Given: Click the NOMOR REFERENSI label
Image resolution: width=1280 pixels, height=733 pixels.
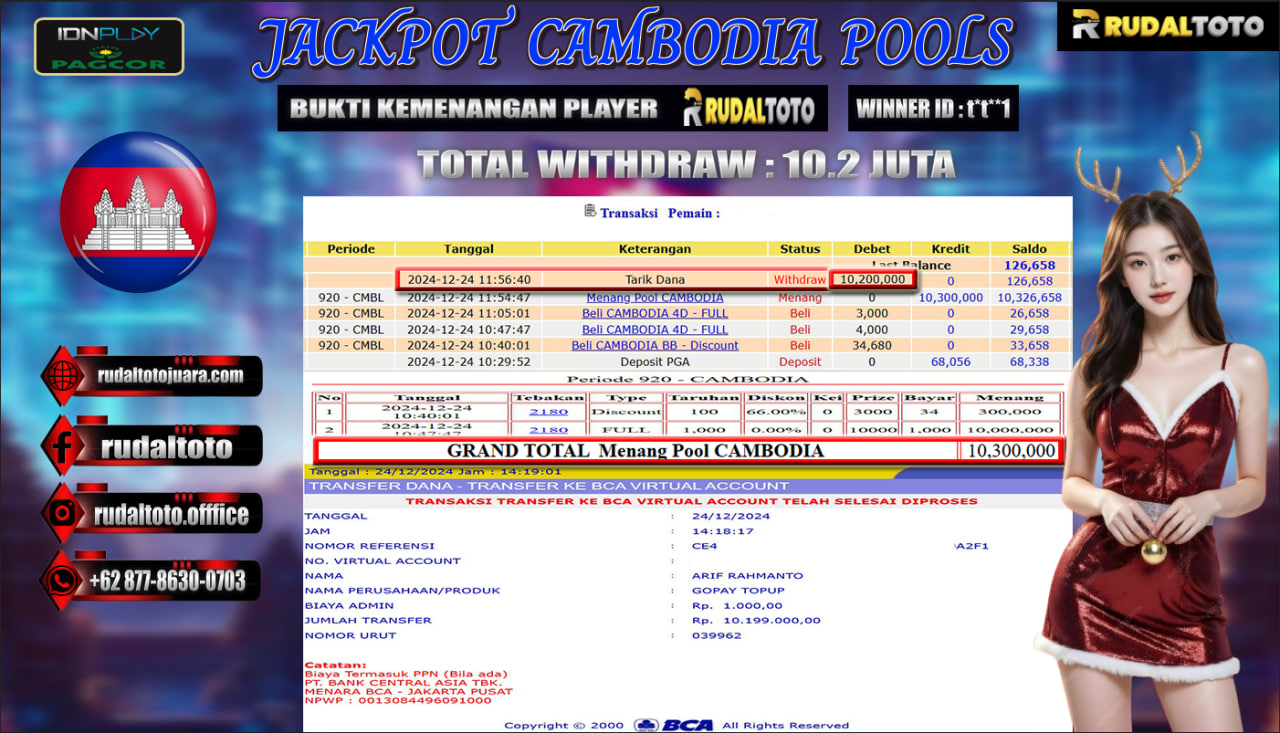Looking at the screenshot, I should [x=369, y=546].
